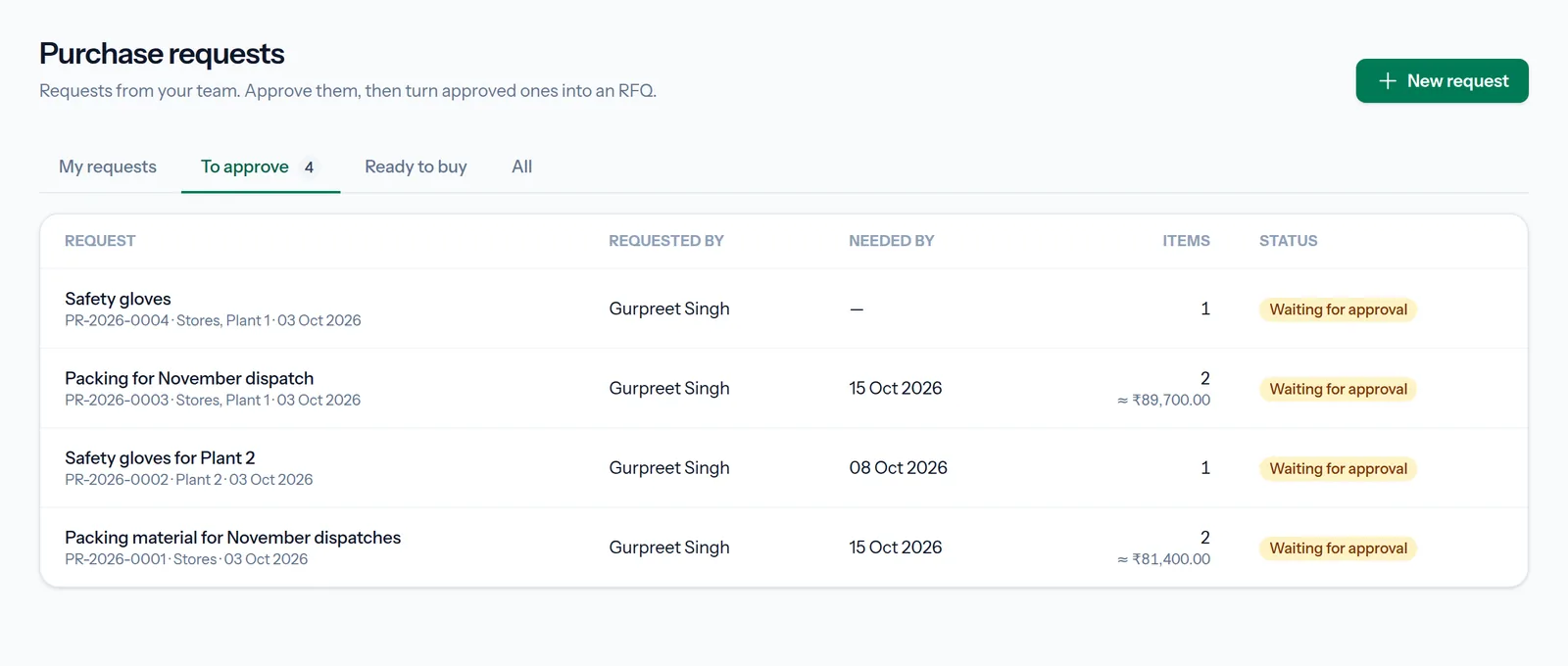
Task: Click the PR-2026-0001 reference line
Action: click(x=186, y=559)
